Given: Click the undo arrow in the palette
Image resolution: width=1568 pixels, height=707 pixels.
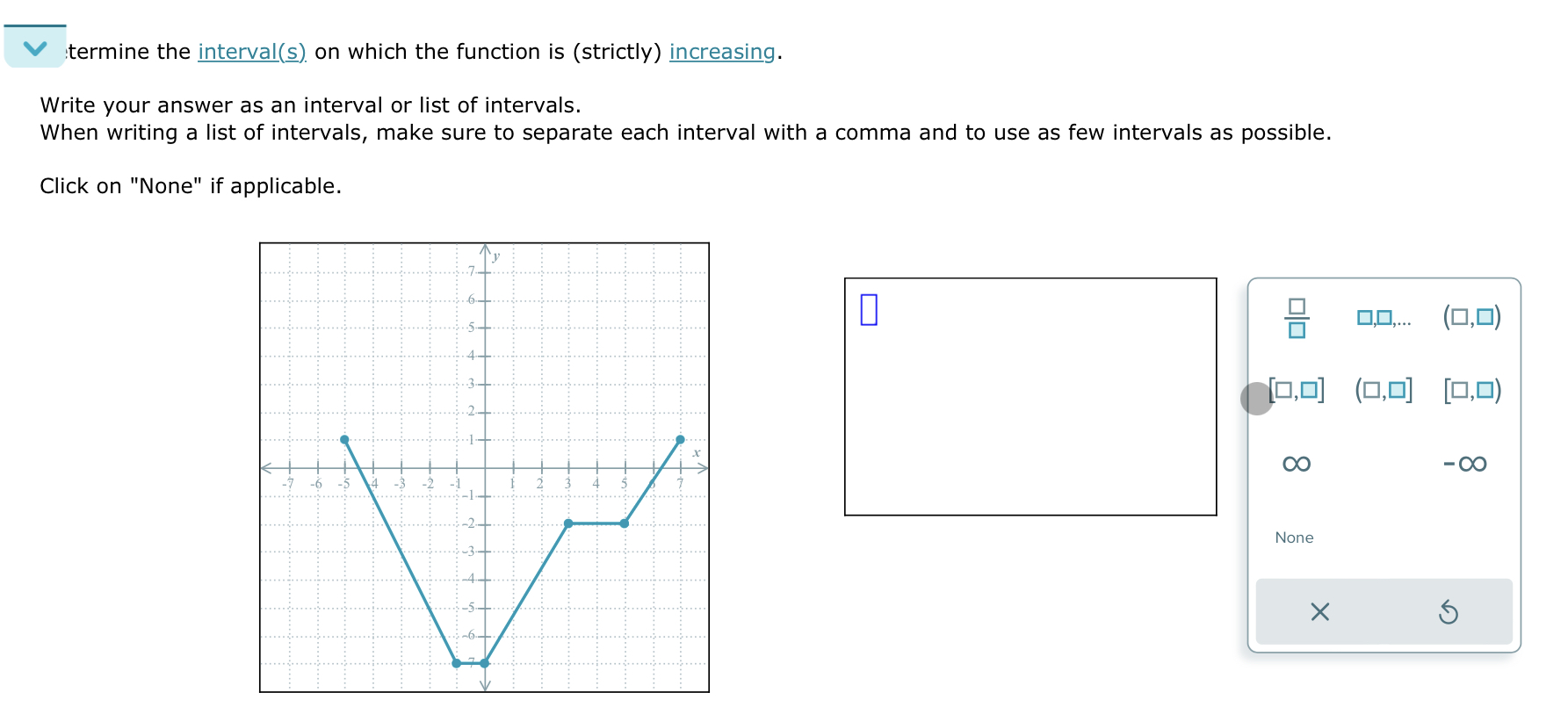Looking at the screenshot, I should coord(1449,612).
